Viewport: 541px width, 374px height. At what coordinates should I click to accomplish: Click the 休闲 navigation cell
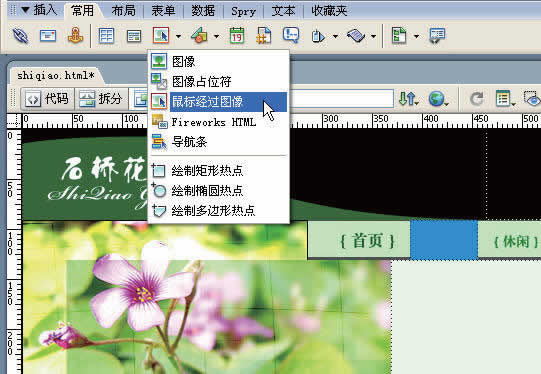510,240
